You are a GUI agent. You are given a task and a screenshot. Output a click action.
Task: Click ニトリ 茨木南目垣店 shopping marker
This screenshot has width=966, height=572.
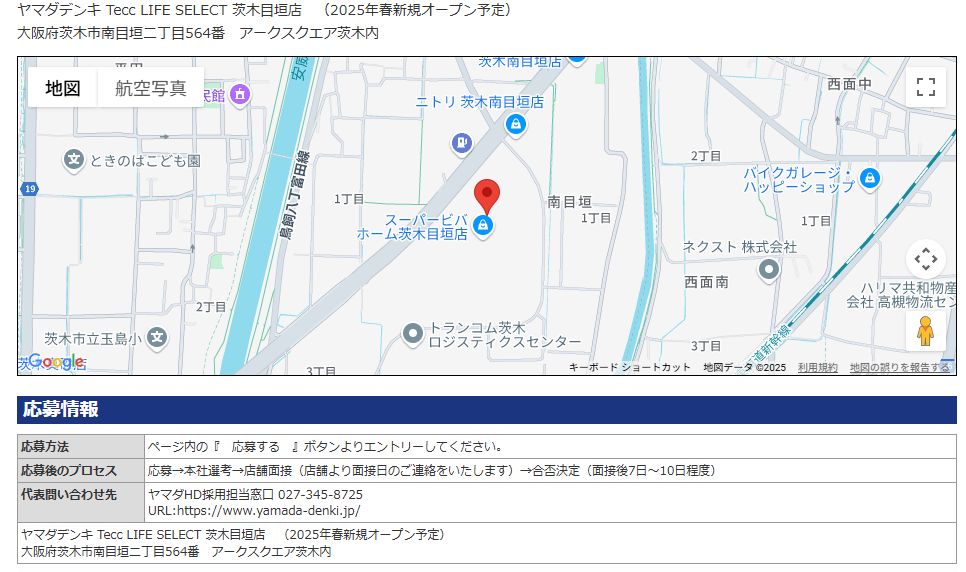516,125
